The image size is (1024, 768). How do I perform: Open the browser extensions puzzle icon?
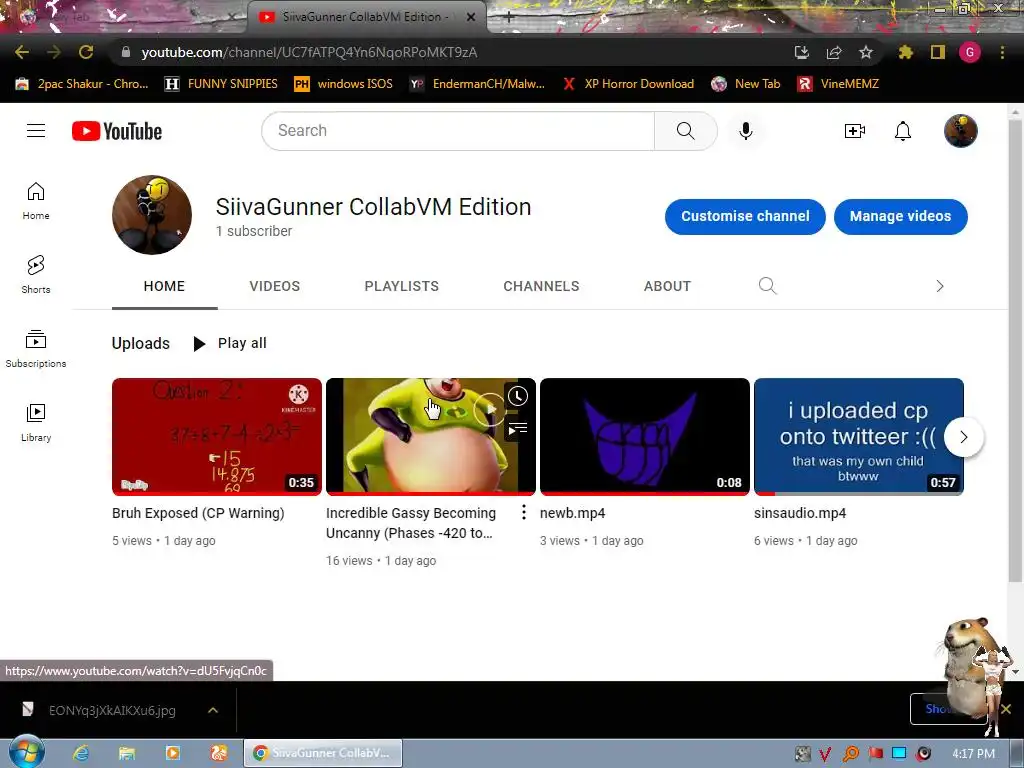tap(905, 52)
